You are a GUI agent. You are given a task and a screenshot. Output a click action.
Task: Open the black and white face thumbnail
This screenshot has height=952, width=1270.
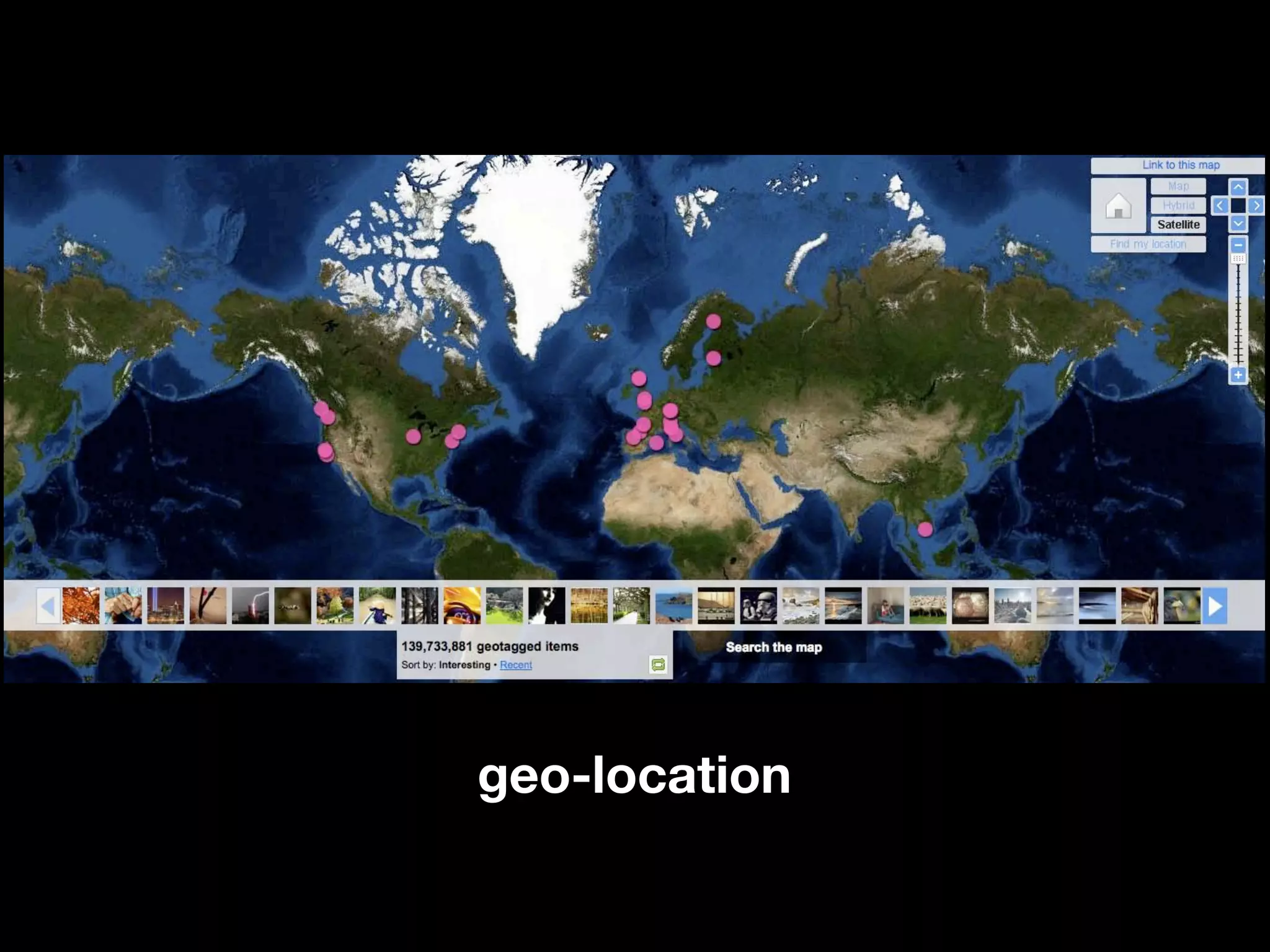[x=547, y=606]
